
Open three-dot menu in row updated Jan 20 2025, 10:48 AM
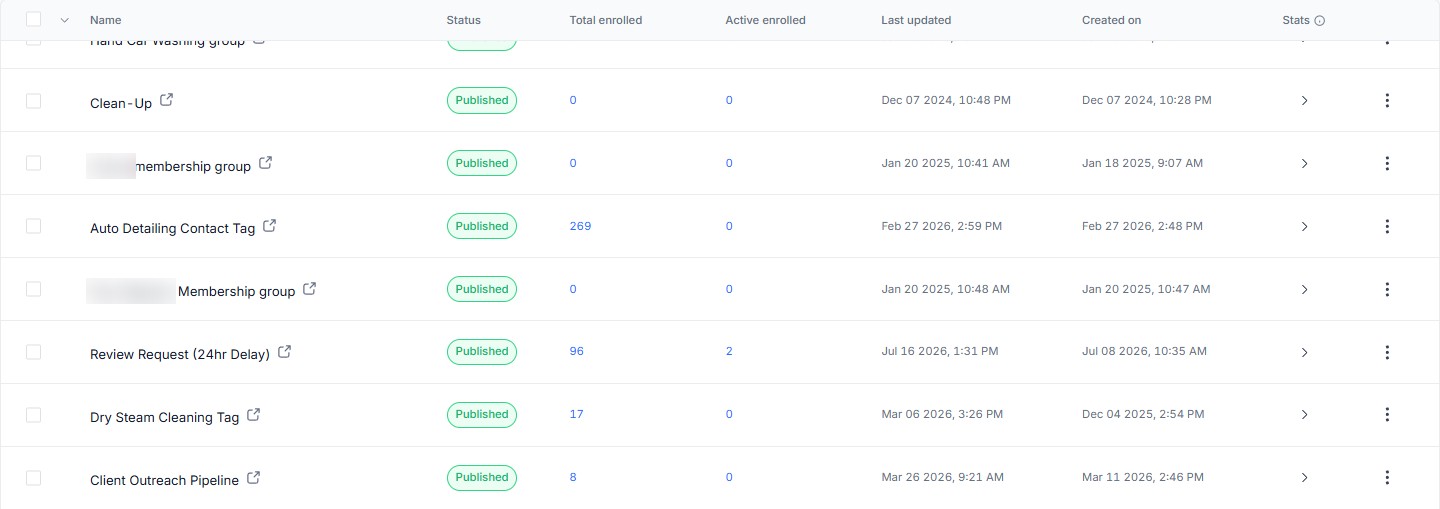tap(1387, 290)
